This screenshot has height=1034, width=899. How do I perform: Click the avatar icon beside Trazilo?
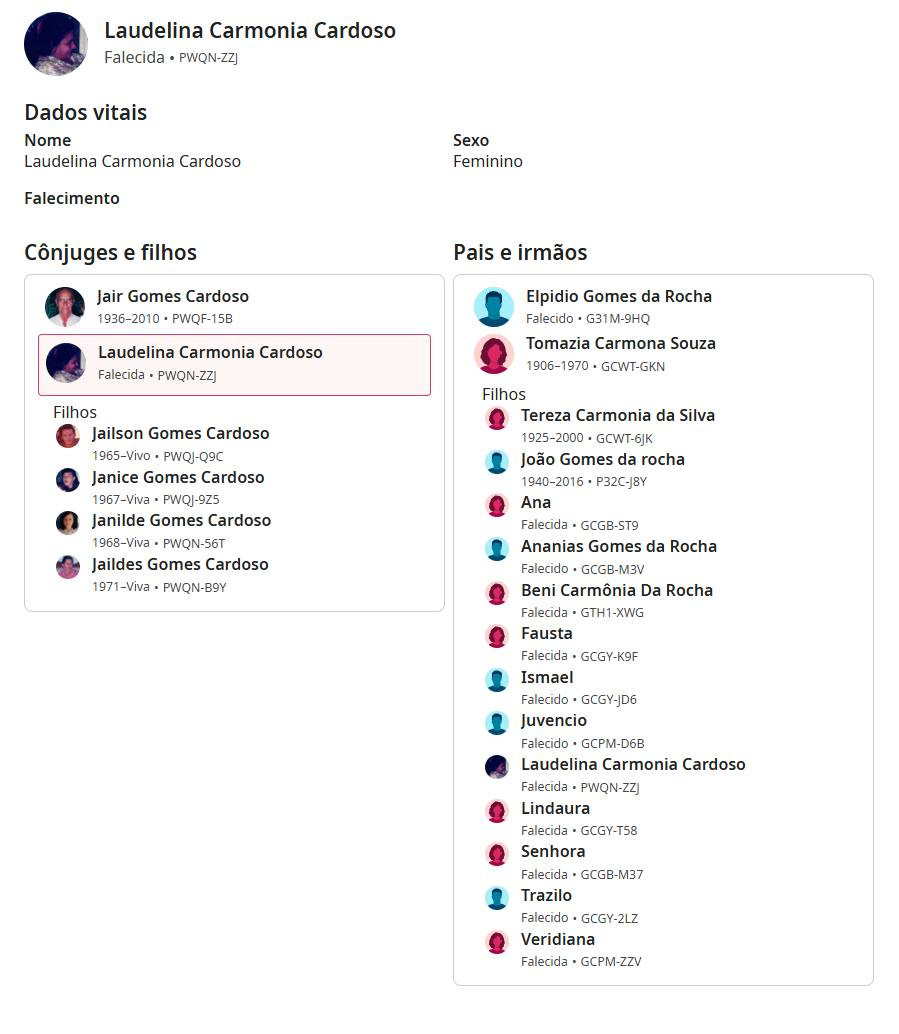coord(497,898)
